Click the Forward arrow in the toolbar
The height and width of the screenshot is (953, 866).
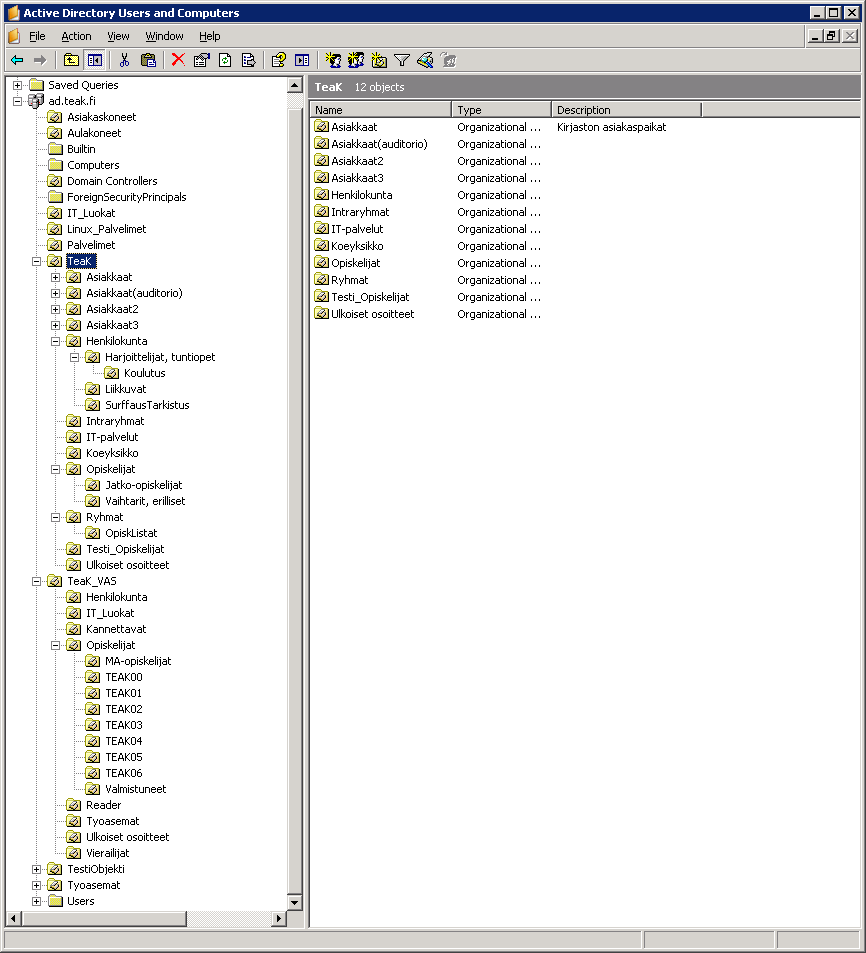pyautogui.click(x=40, y=60)
